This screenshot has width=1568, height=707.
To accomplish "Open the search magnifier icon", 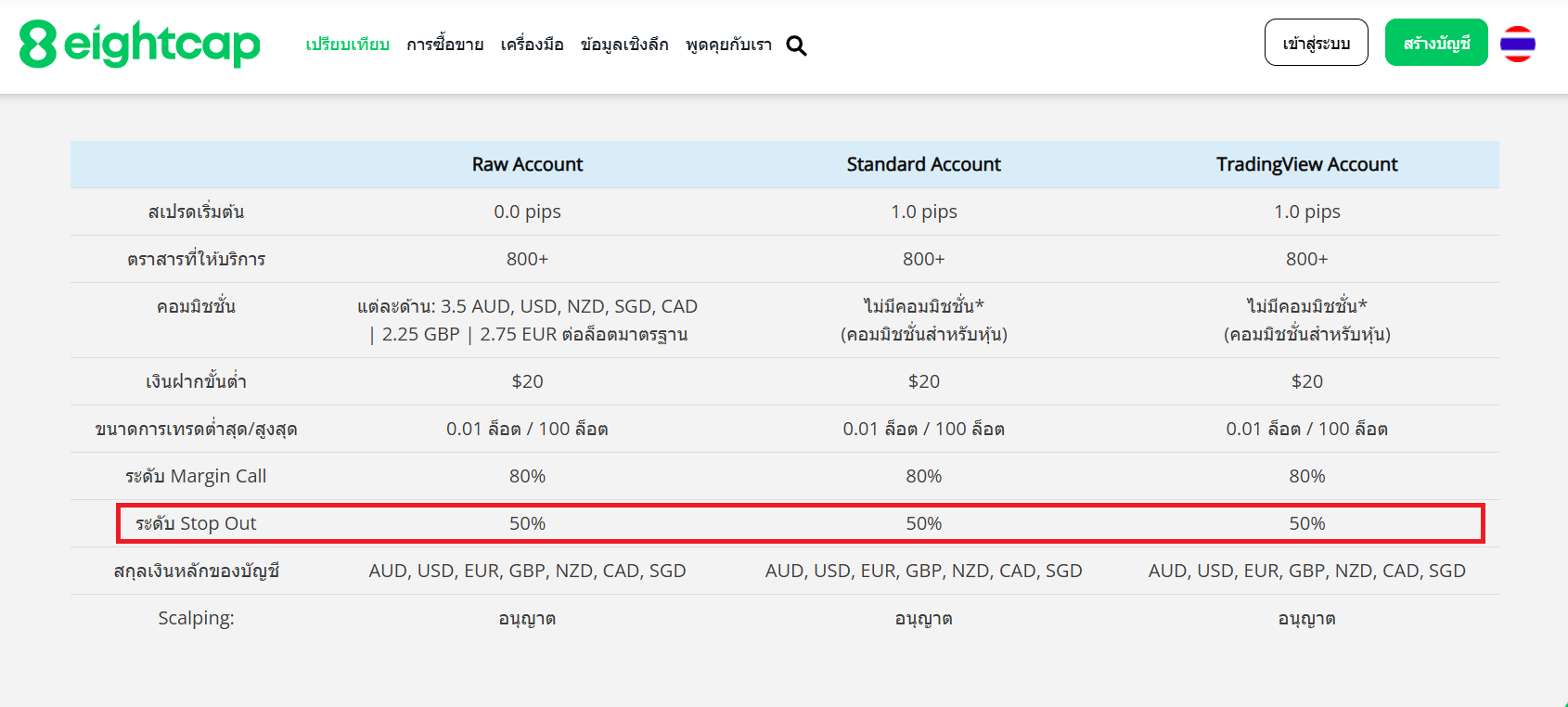I will pos(796,45).
